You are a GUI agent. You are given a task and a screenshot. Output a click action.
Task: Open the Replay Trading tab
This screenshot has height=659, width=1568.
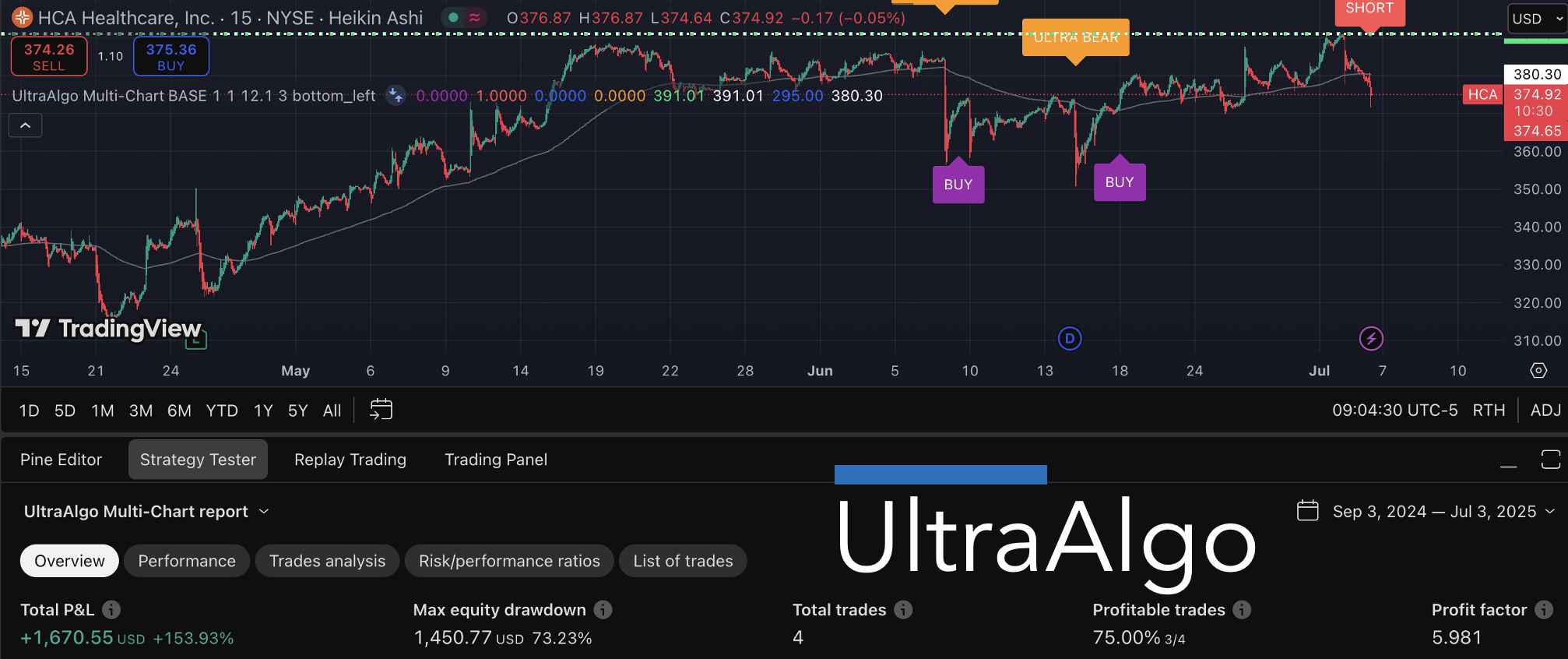[x=350, y=460]
